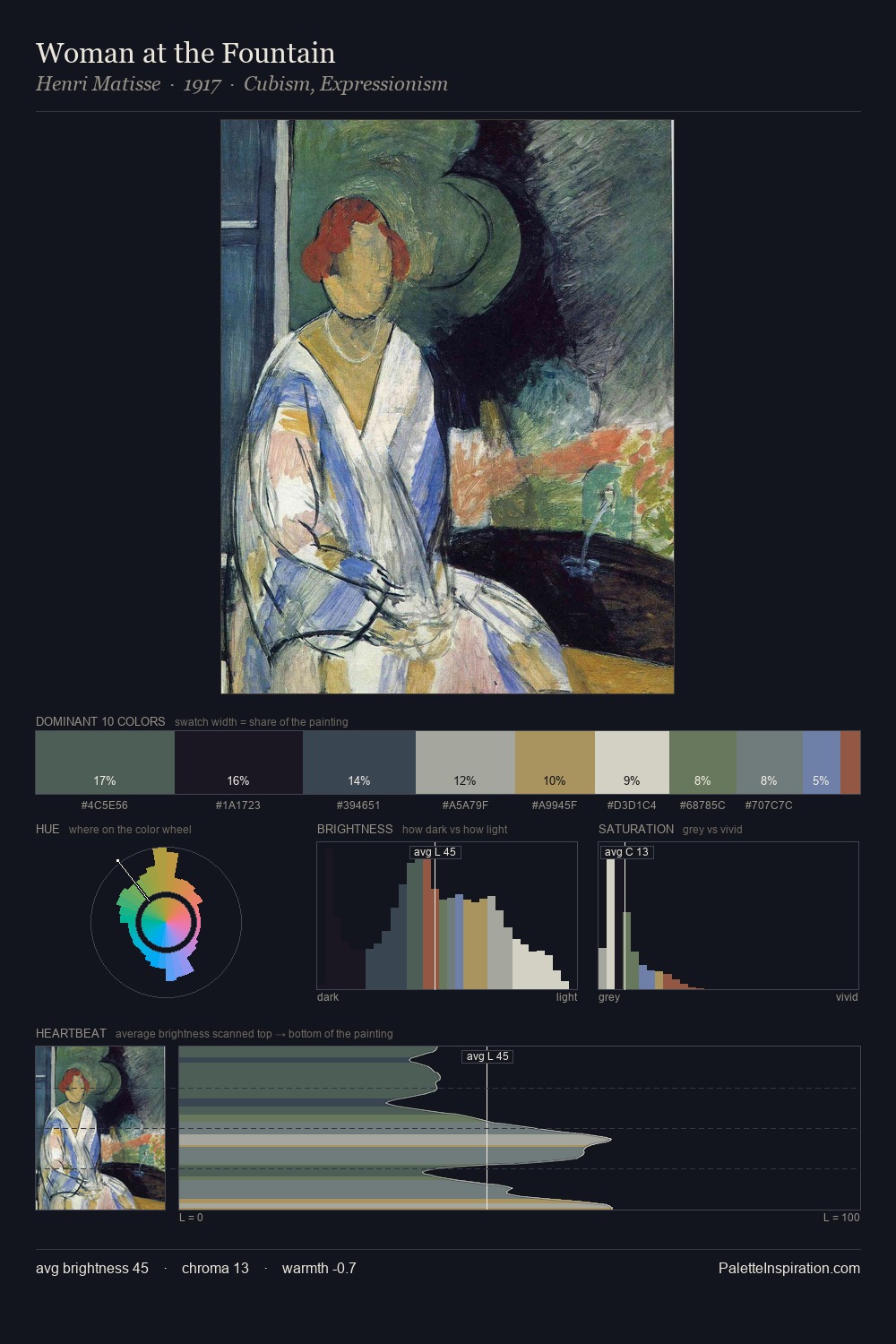896x1344 pixels.
Task: Select the 16% near-black swatch
Action: pos(238,762)
